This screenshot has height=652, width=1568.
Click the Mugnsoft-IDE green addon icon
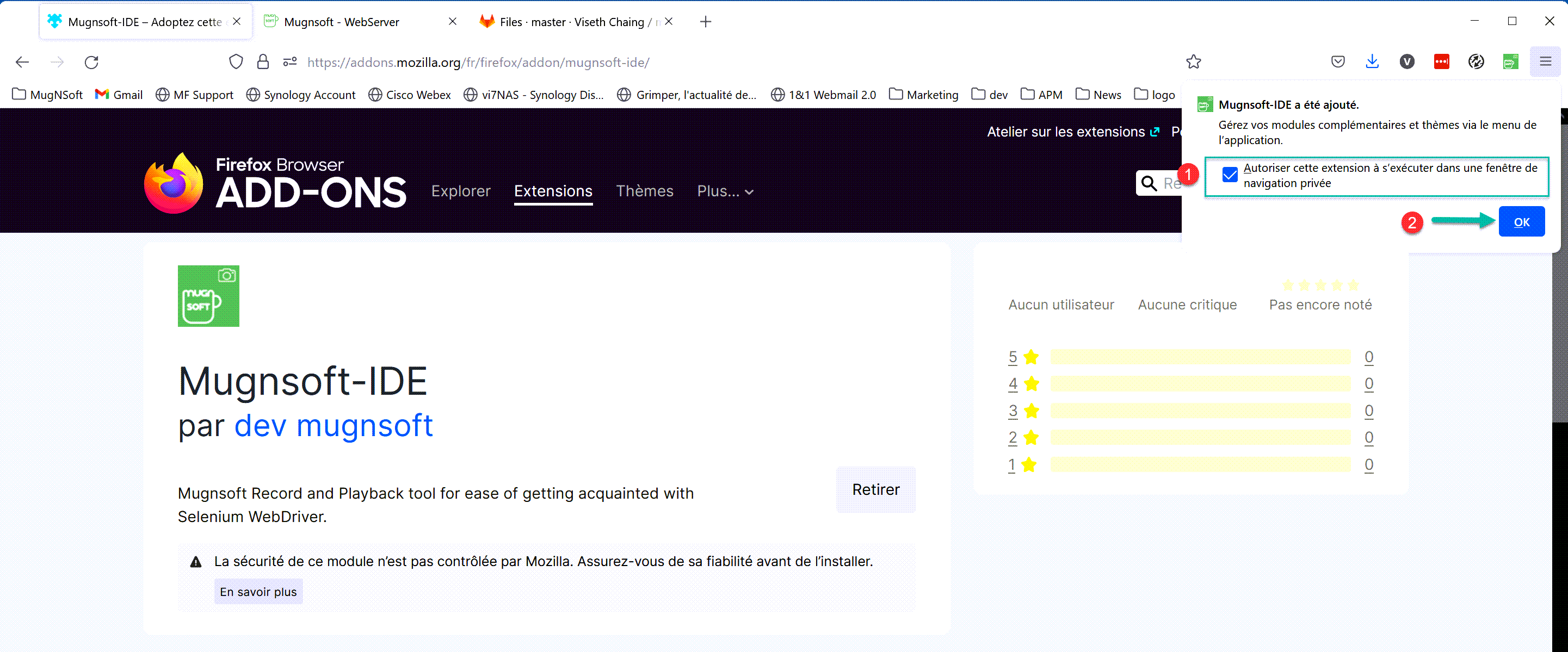pos(208,296)
